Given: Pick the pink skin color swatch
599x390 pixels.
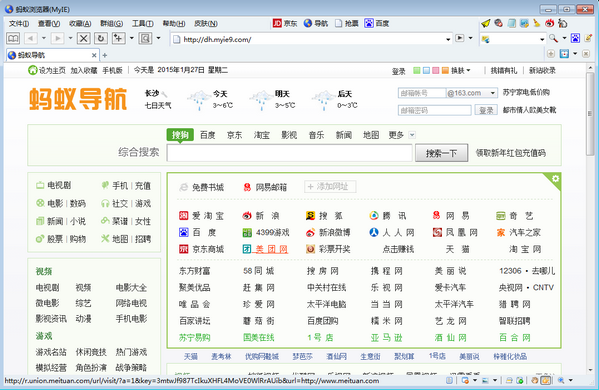Looking at the screenshot, I should 435,70.
